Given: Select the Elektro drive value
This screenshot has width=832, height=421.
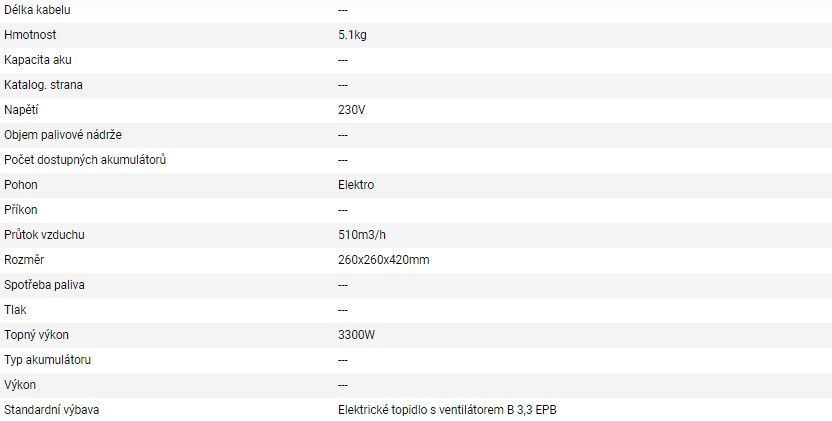Looking at the screenshot, I should coord(356,185).
